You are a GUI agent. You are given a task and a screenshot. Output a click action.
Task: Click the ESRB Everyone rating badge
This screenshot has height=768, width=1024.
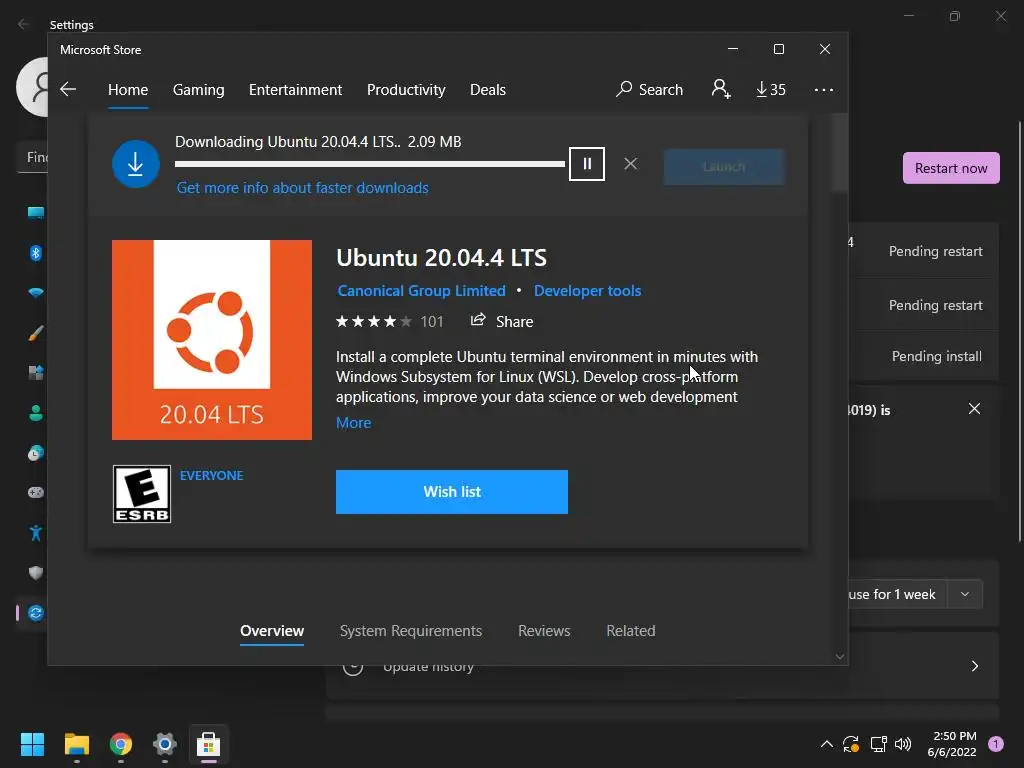pos(142,494)
